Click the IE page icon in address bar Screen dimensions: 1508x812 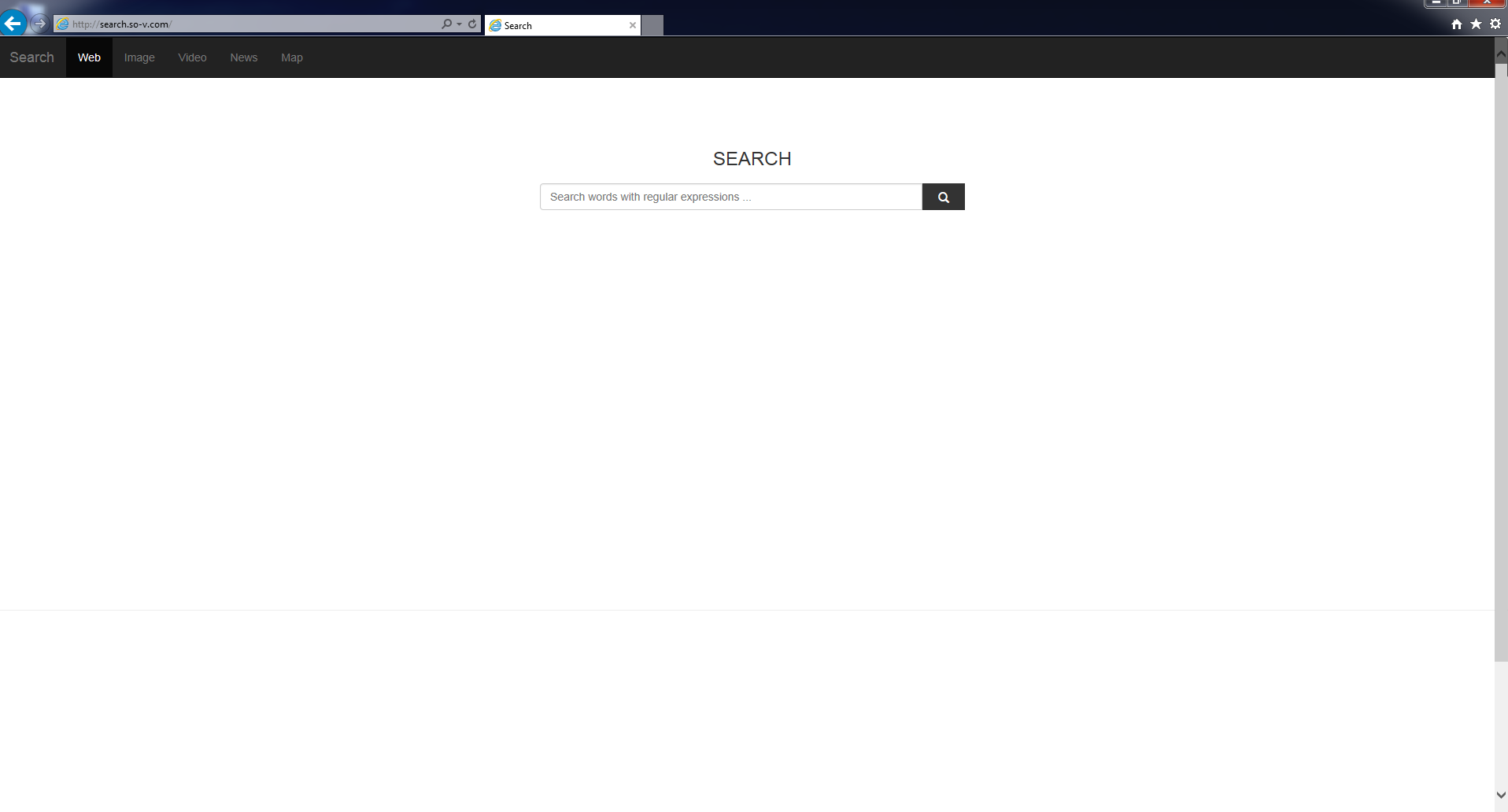point(62,24)
